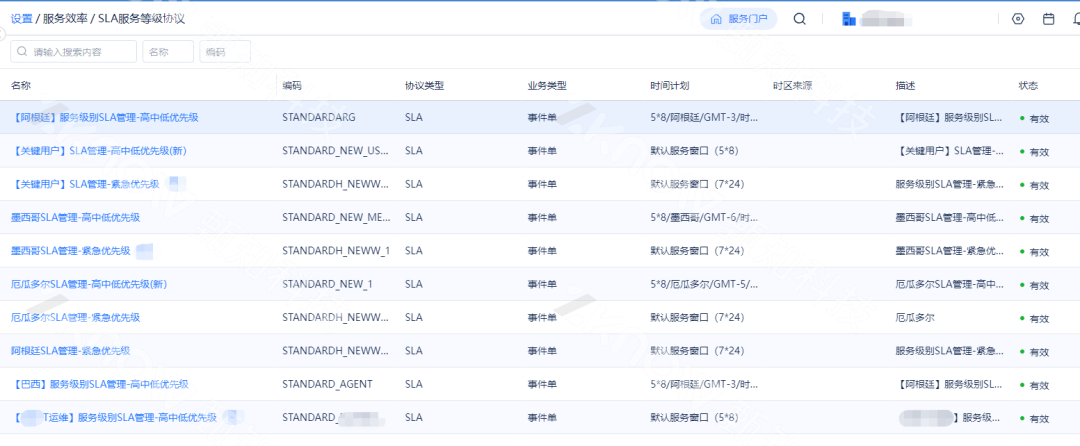Screen dimensions: 1080x446
Task: Sort by 状态 column header
Action: tap(1028, 86)
